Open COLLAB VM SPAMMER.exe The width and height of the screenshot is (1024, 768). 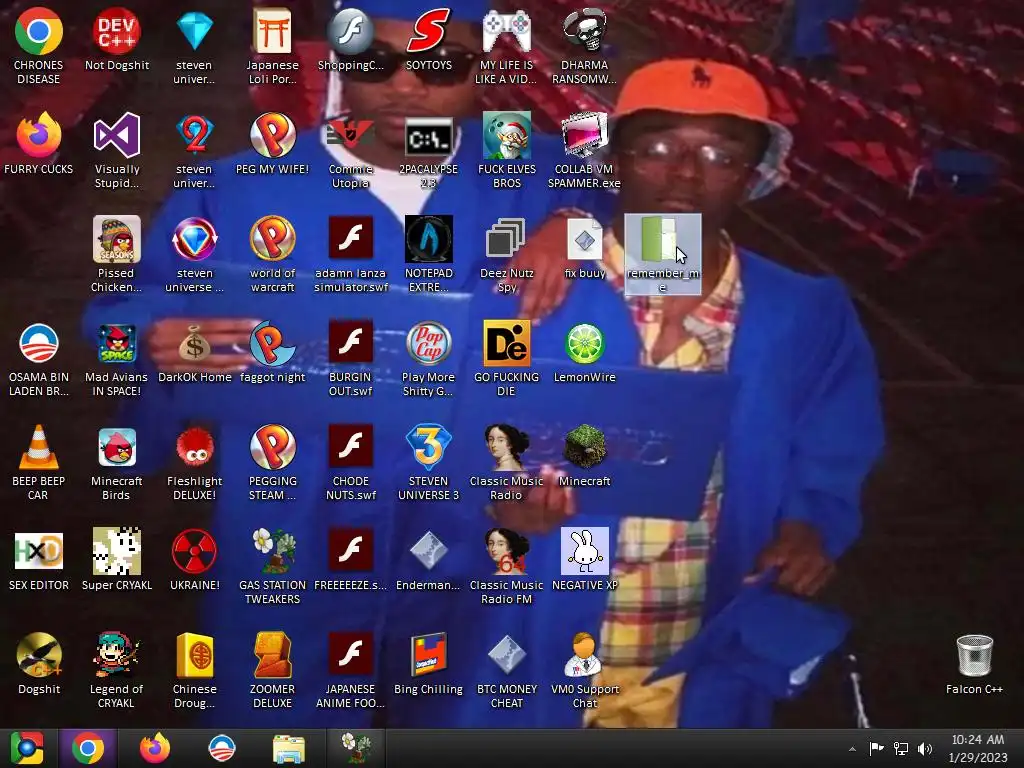[584, 136]
